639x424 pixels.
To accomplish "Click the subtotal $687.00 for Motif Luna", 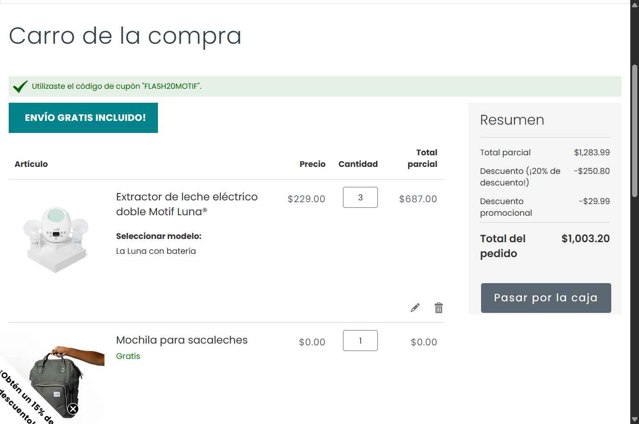I will 418,199.
